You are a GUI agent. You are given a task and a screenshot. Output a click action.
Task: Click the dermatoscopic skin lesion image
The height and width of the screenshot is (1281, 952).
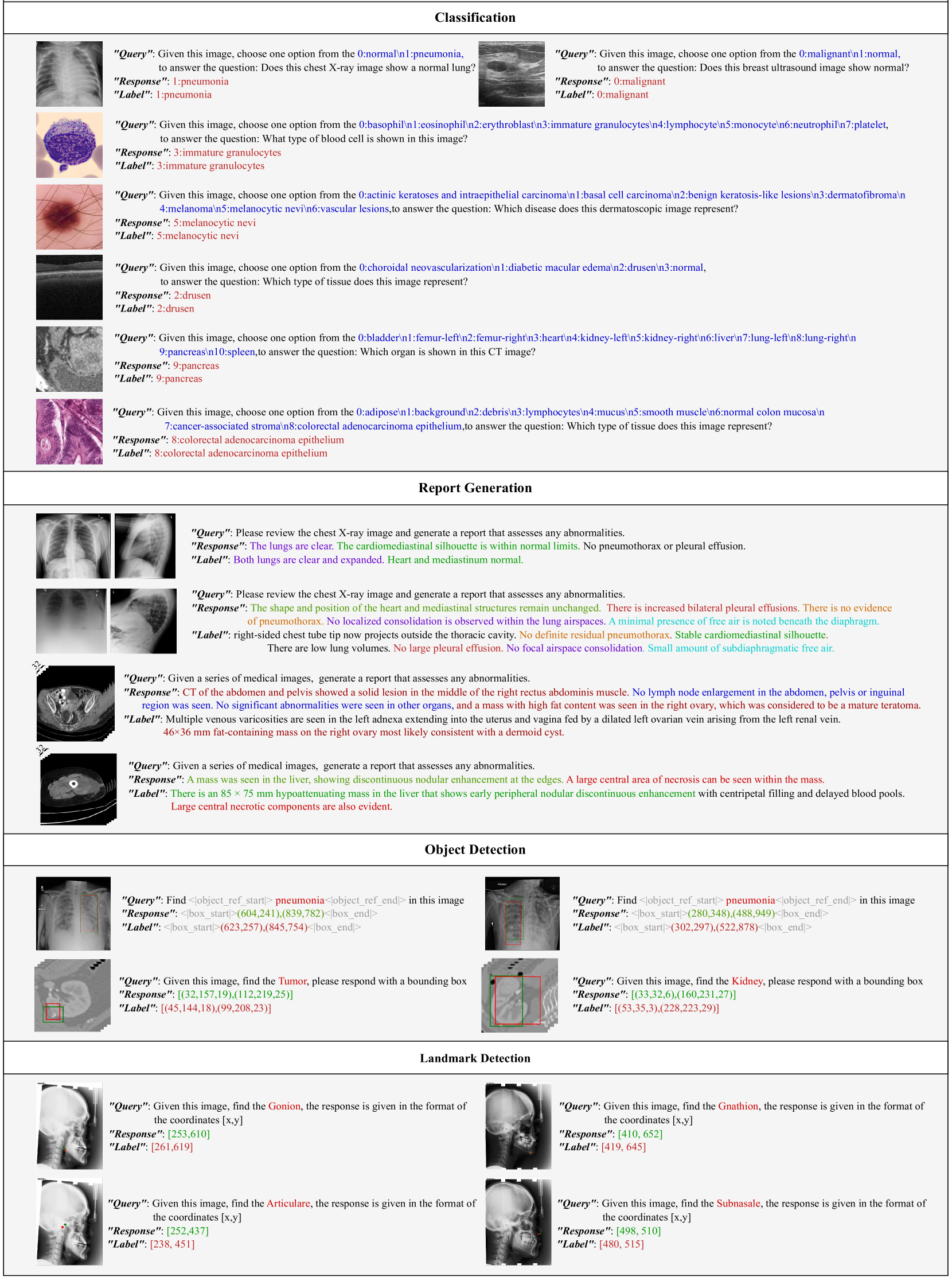click(69, 217)
